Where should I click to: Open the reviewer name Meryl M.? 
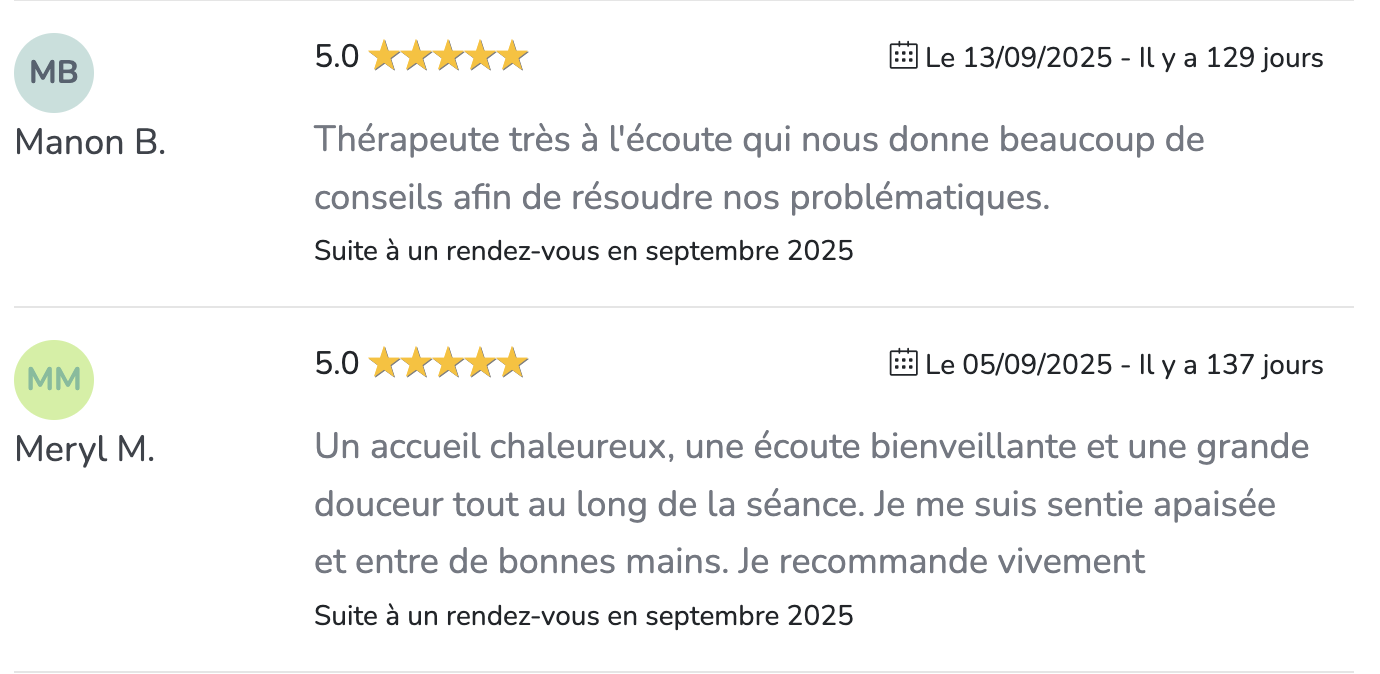point(85,450)
